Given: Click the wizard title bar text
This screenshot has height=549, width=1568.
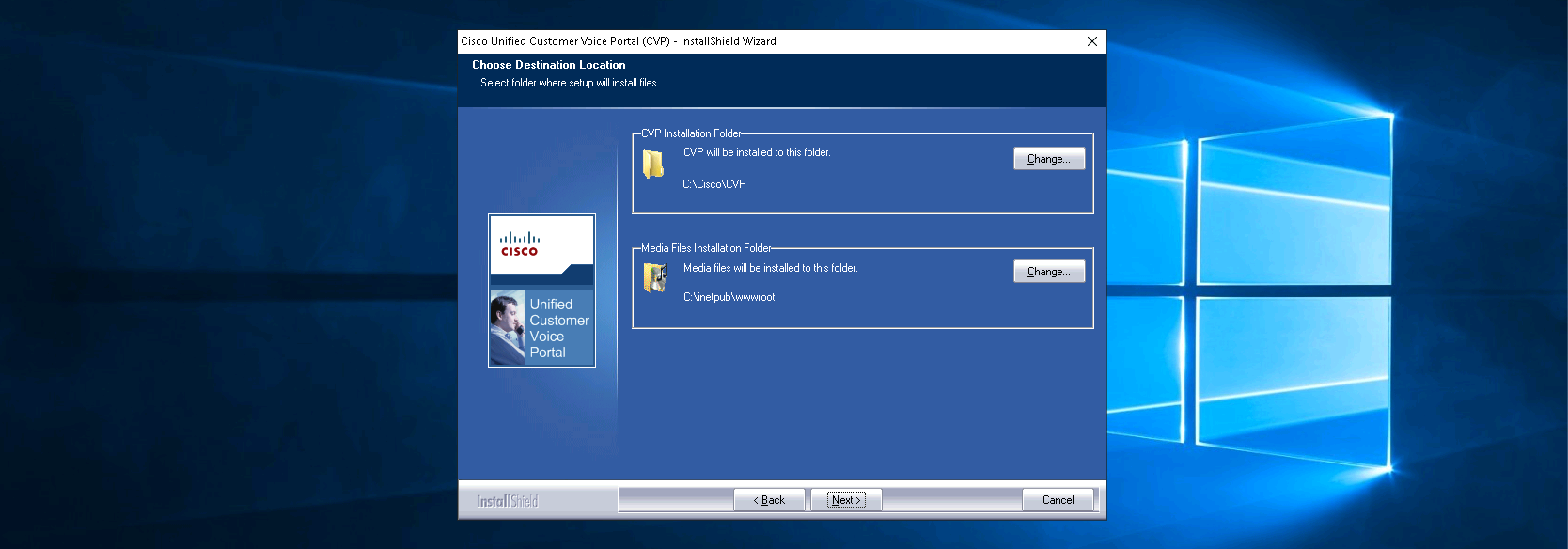Looking at the screenshot, I should (x=619, y=41).
